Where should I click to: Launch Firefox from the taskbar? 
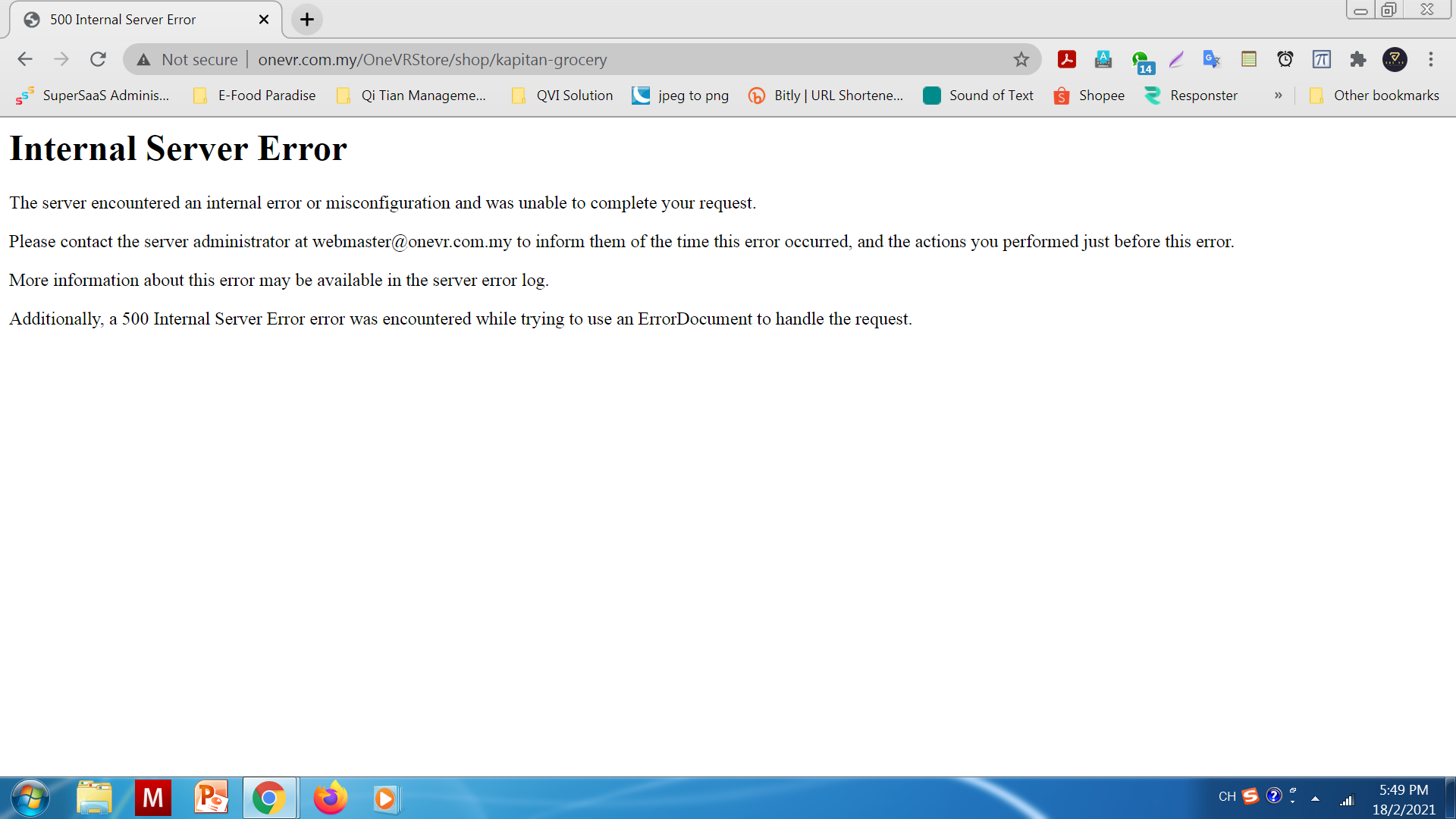pyautogui.click(x=330, y=798)
